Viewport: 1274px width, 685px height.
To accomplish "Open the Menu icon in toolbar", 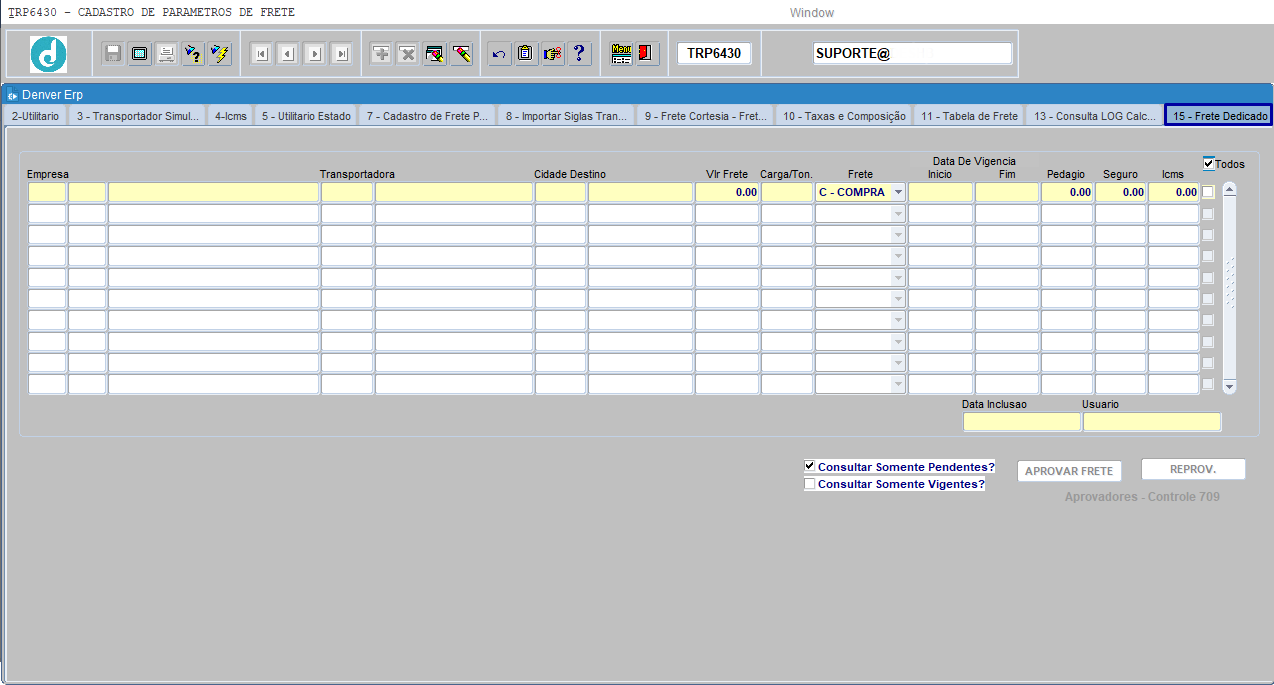I will point(621,54).
